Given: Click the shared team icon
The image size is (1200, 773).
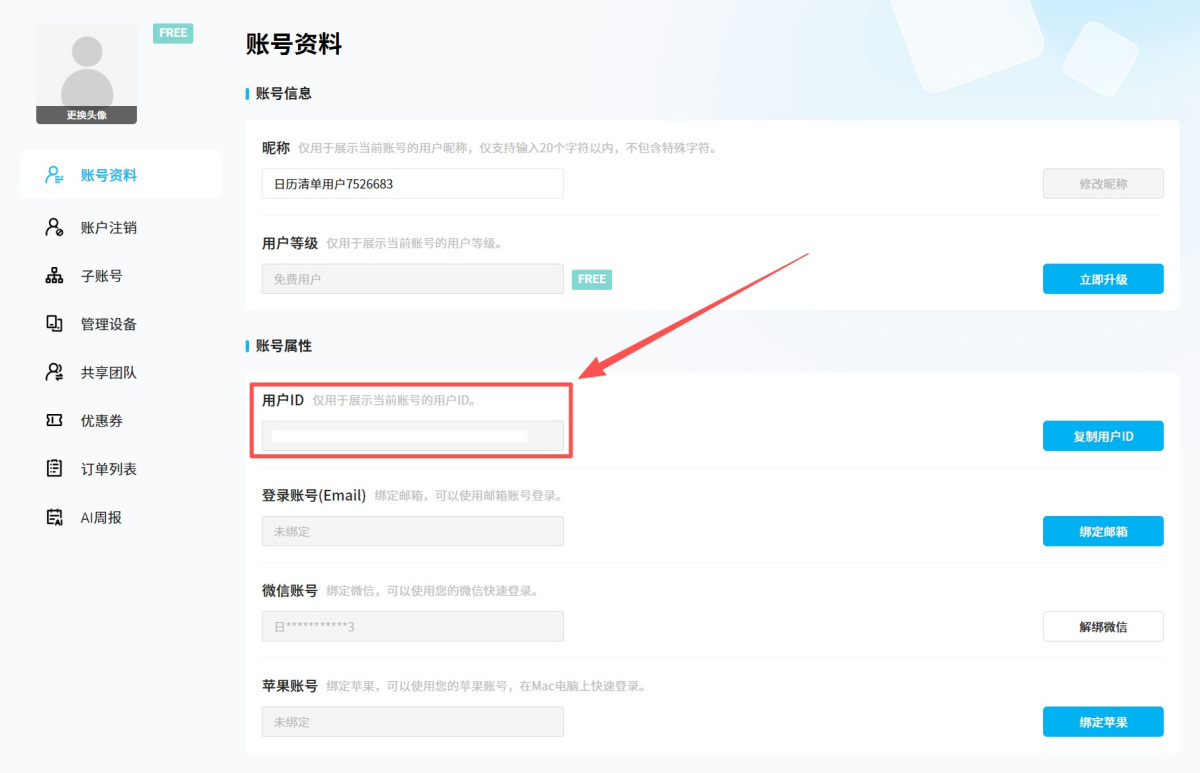Looking at the screenshot, I should 54,372.
